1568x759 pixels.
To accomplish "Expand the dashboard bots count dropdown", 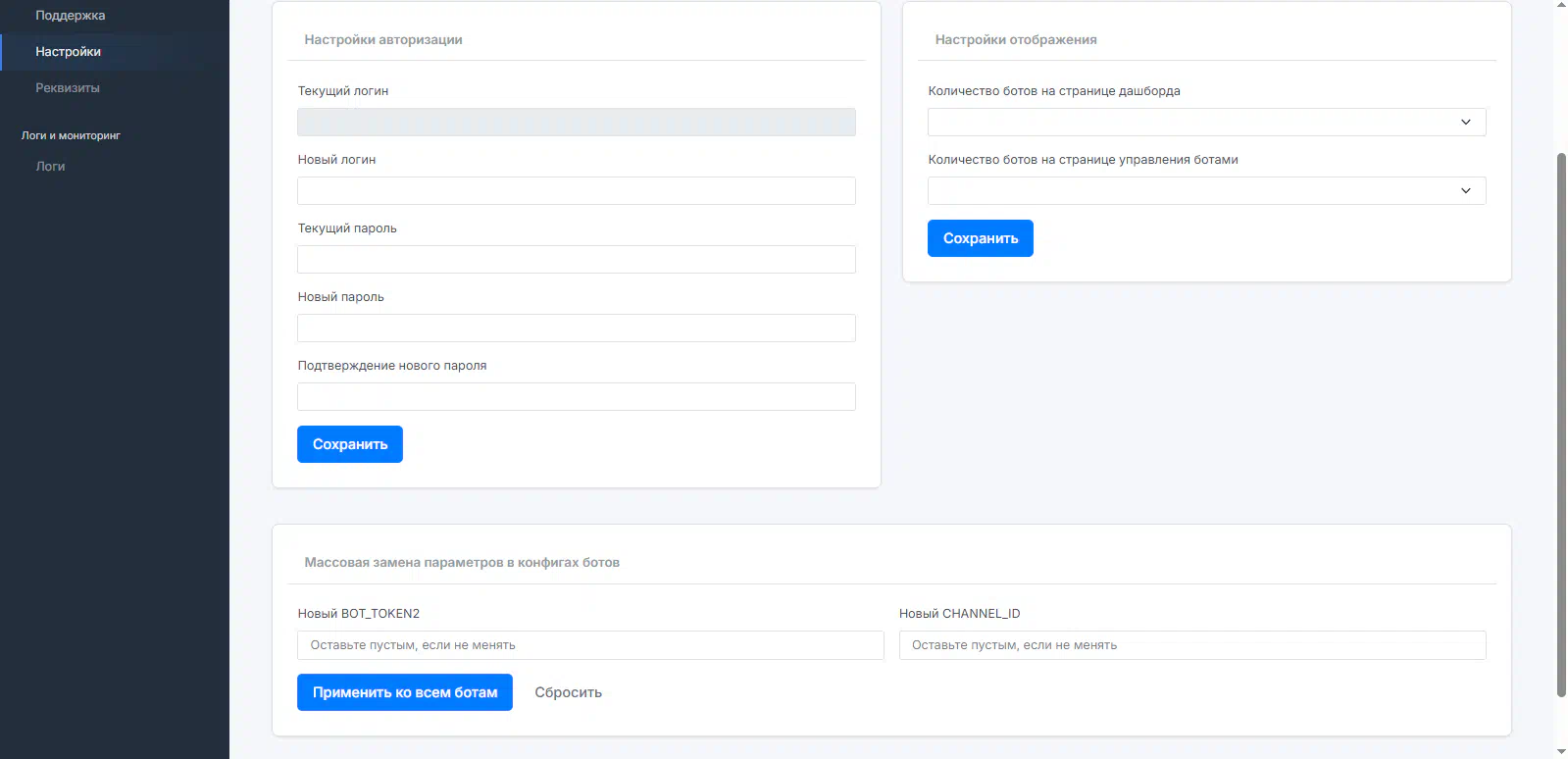I will coord(1206,123).
